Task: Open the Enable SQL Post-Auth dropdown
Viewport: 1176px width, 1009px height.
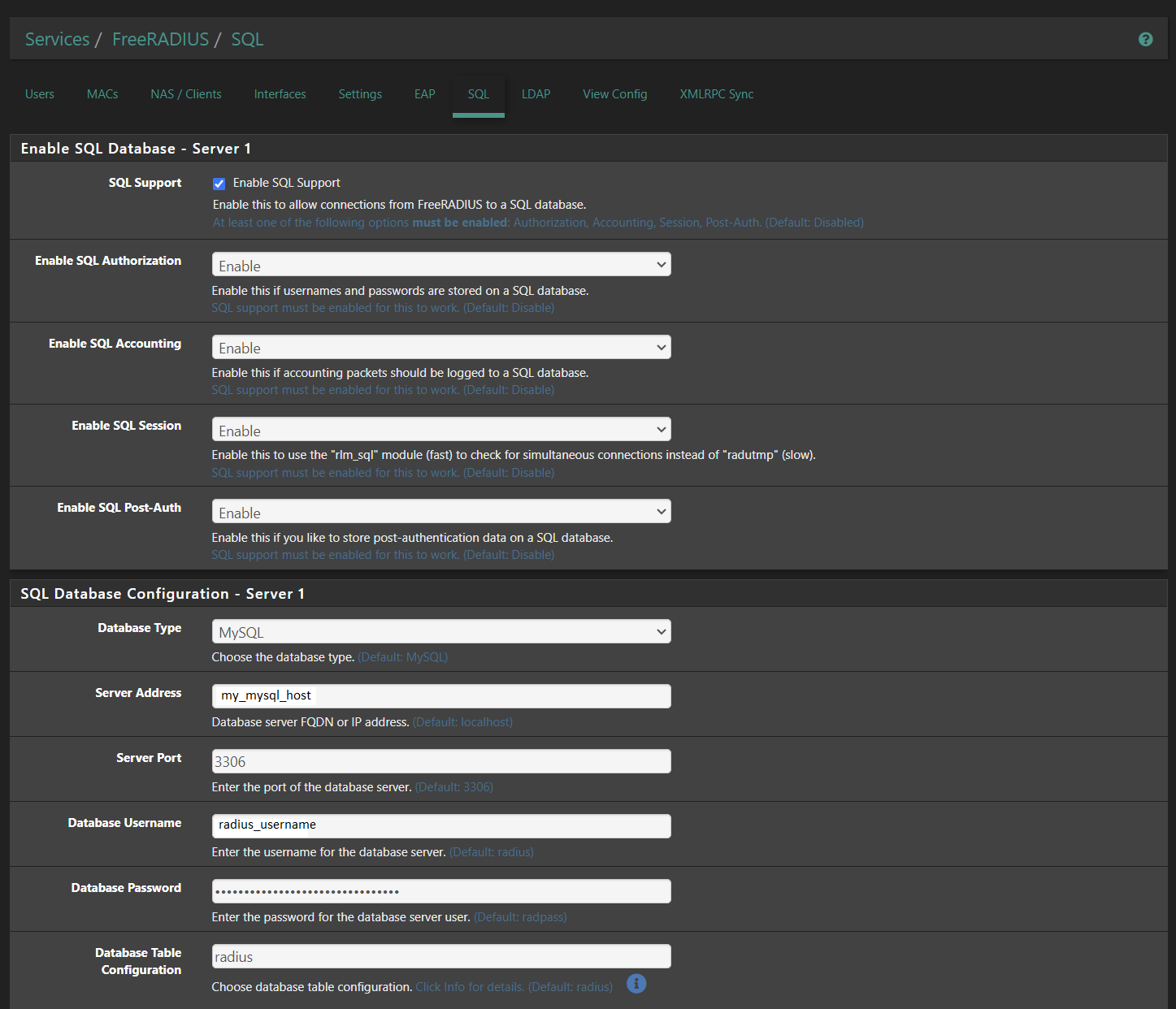Action: coord(441,512)
